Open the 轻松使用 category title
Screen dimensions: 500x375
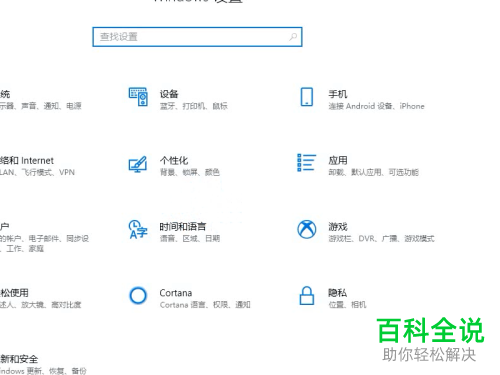(x=14, y=293)
